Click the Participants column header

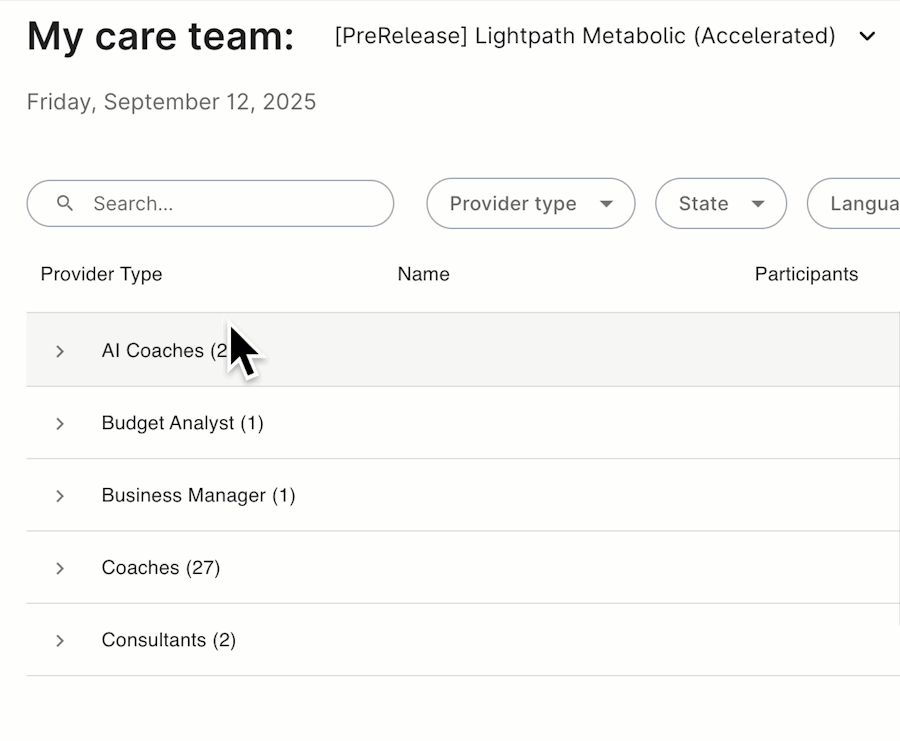[806, 275]
